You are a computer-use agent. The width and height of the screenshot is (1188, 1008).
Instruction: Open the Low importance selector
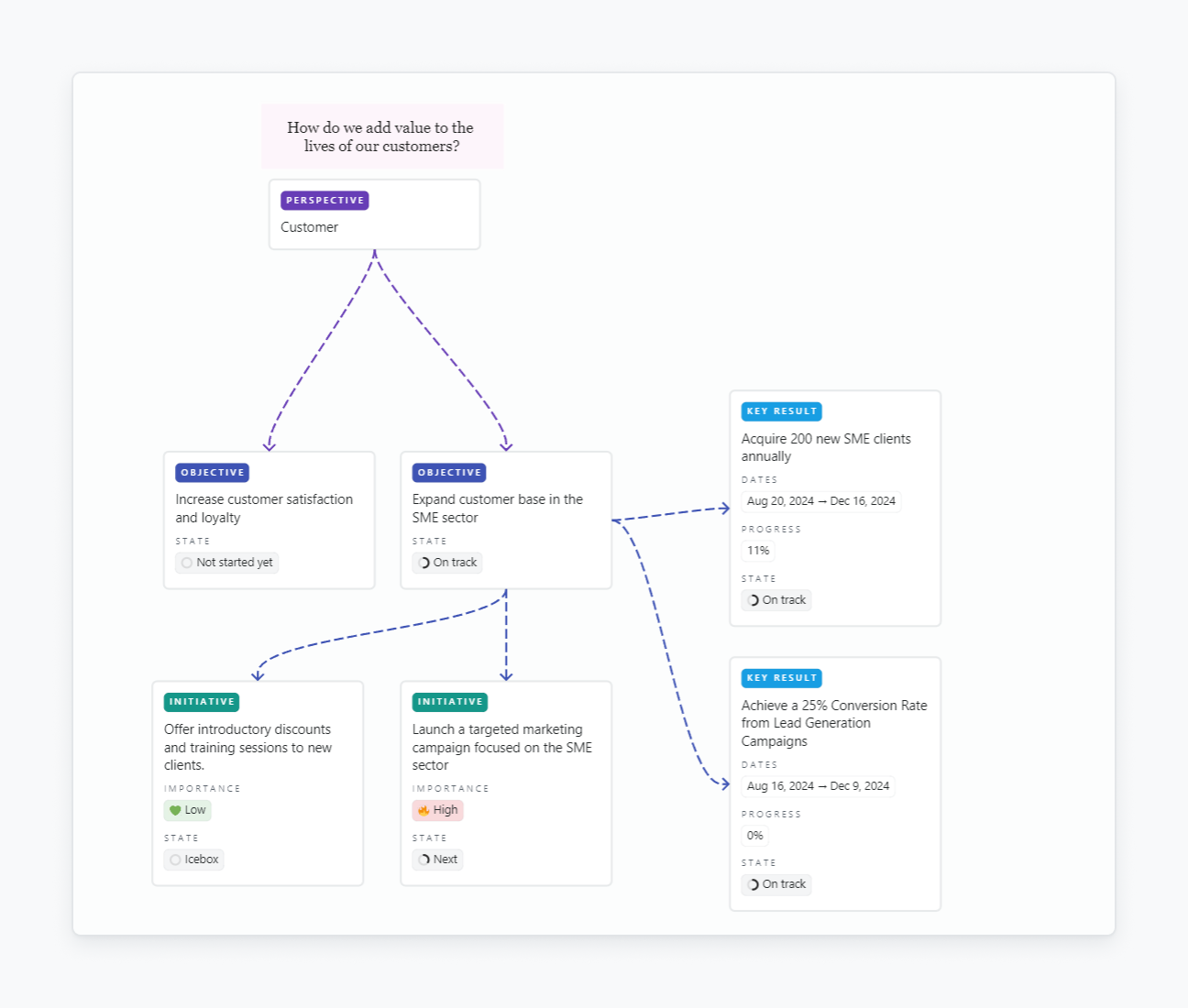(188, 810)
